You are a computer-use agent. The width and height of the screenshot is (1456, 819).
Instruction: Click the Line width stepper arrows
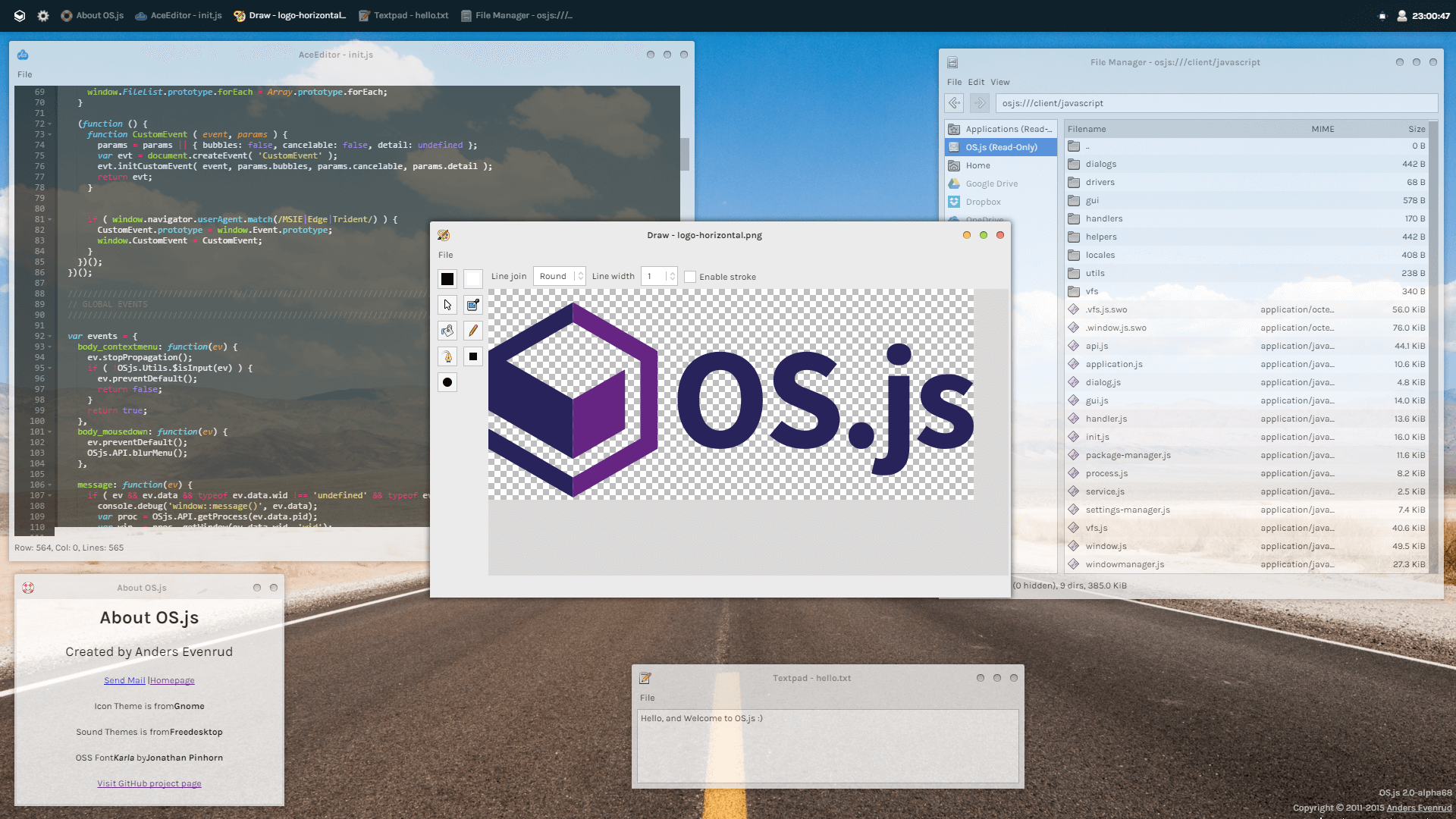click(x=672, y=276)
